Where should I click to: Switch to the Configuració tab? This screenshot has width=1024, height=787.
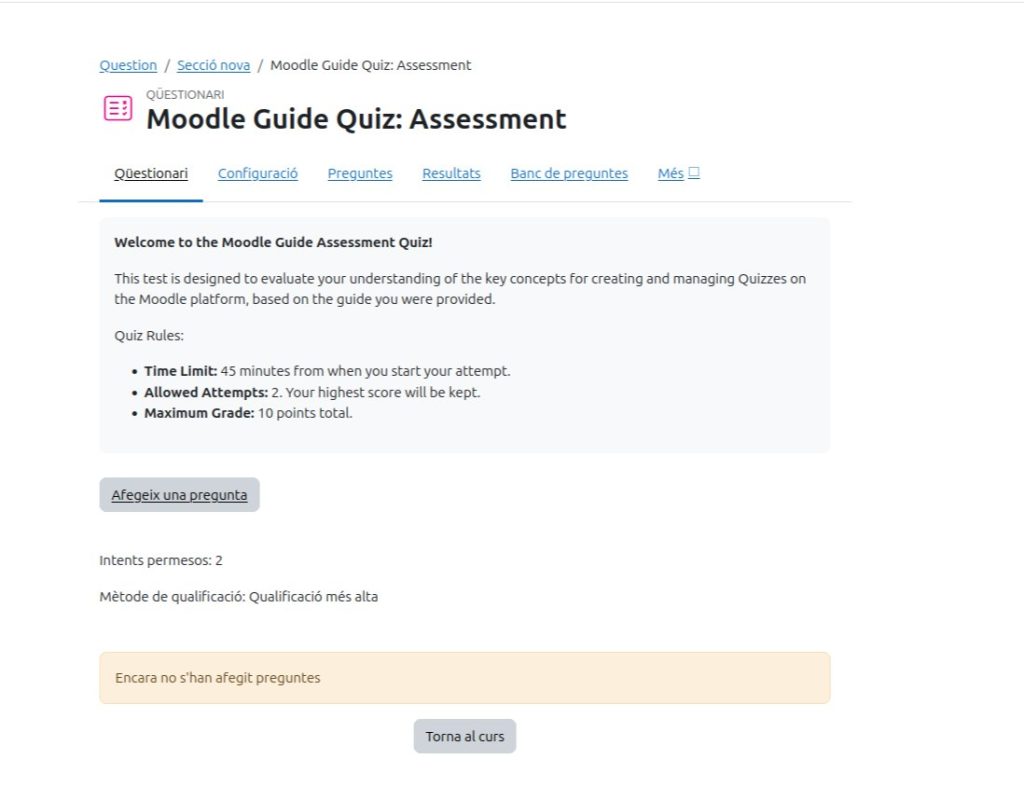[x=258, y=174]
